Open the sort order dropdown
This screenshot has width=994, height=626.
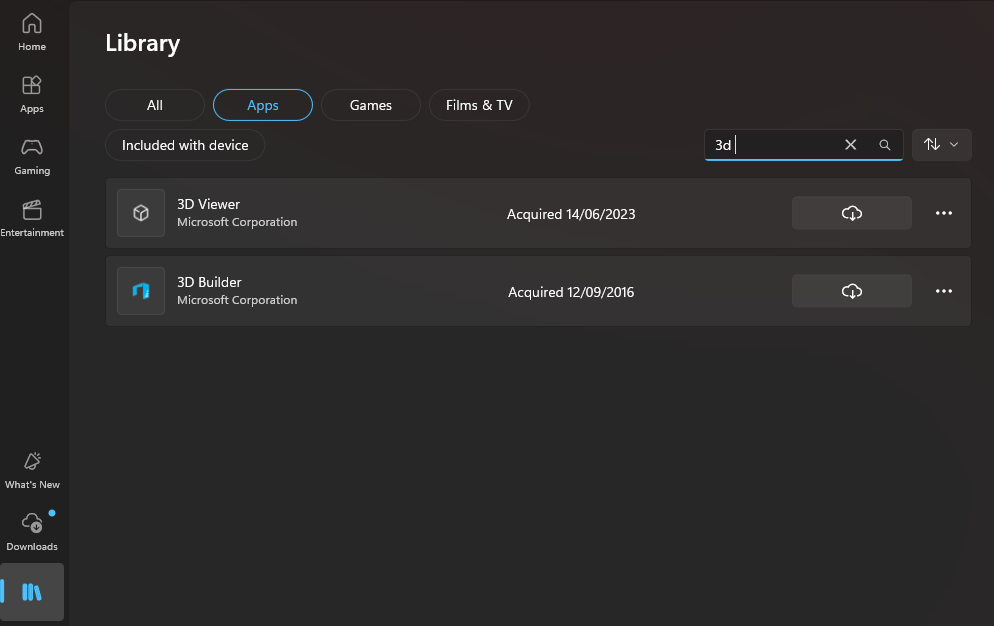(x=941, y=145)
